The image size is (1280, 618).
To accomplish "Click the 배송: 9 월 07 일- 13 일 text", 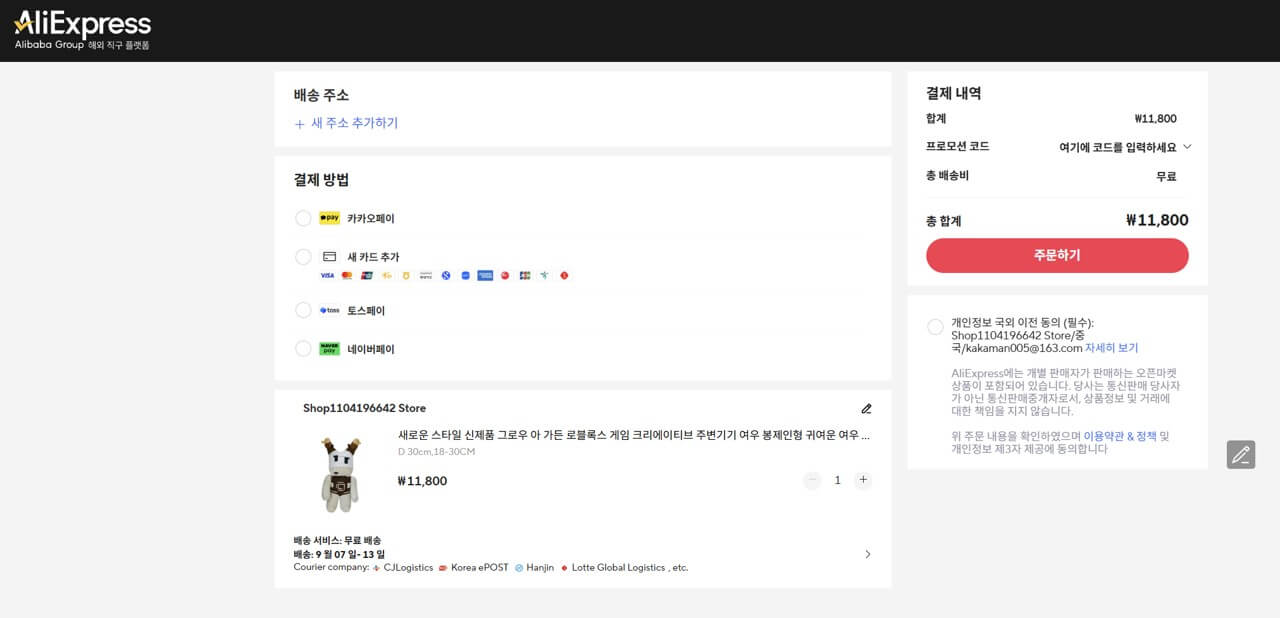I will coord(339,554).
